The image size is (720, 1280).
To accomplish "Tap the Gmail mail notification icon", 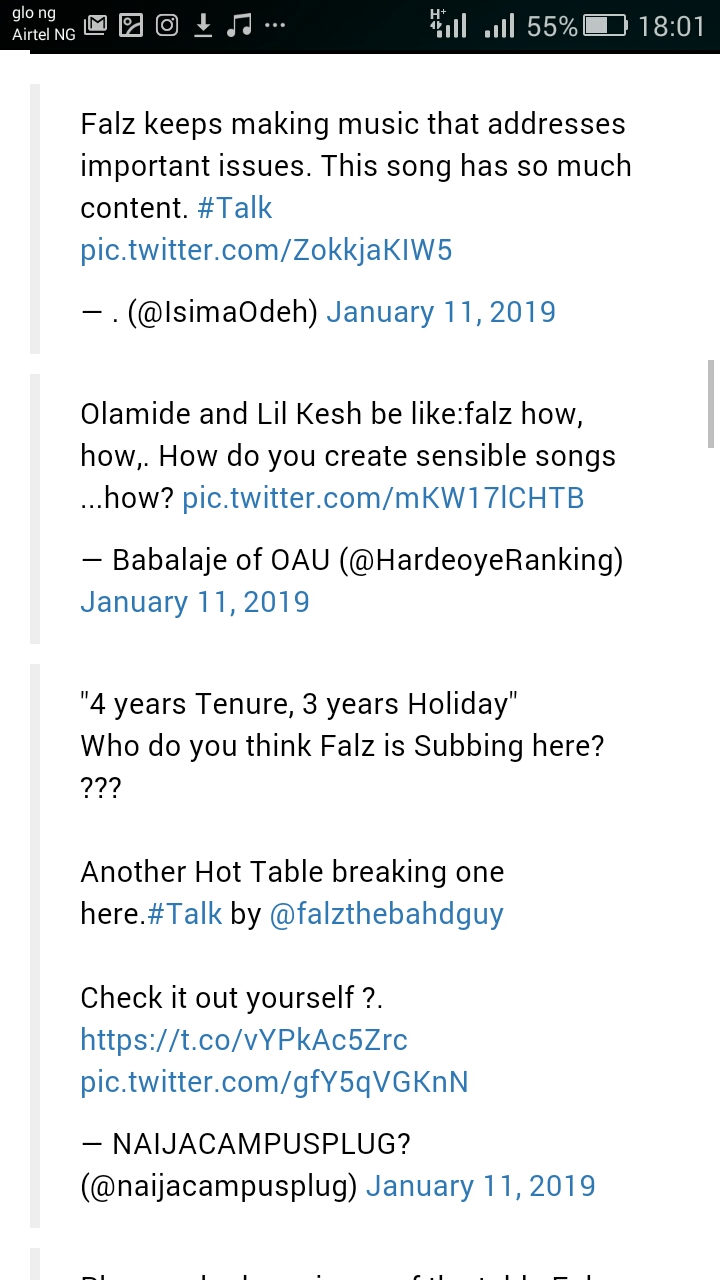I will point(96,26).
